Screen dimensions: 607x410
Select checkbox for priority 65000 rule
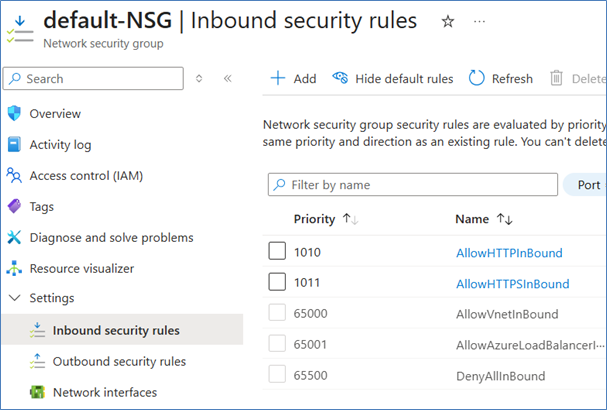pos(277,314)
